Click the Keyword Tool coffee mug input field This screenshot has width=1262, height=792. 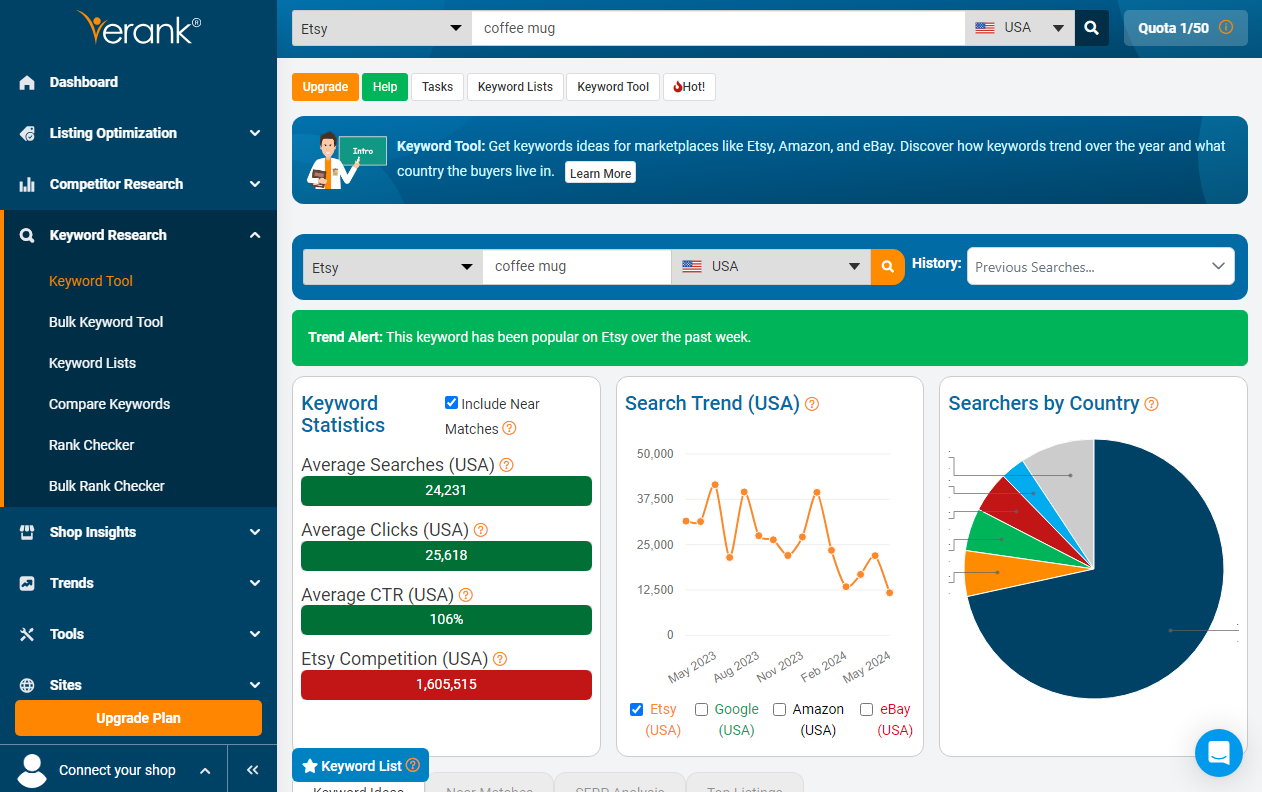pos(577,267)
